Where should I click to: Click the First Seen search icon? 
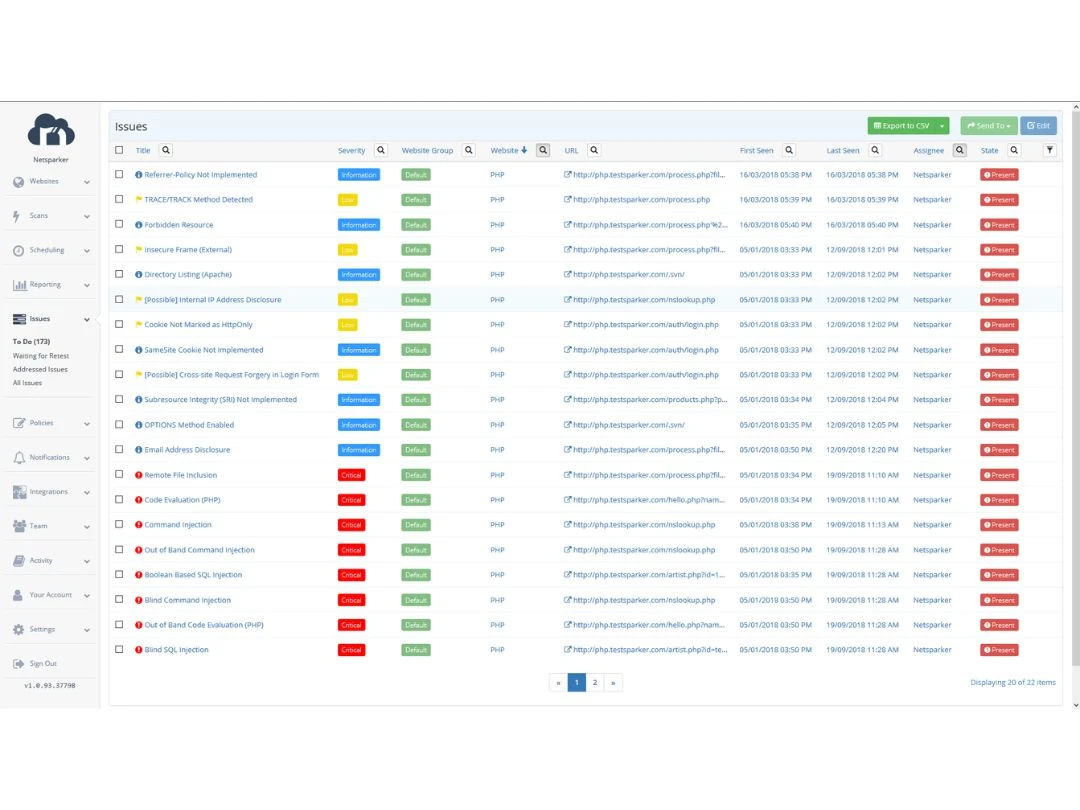[789, 150]
